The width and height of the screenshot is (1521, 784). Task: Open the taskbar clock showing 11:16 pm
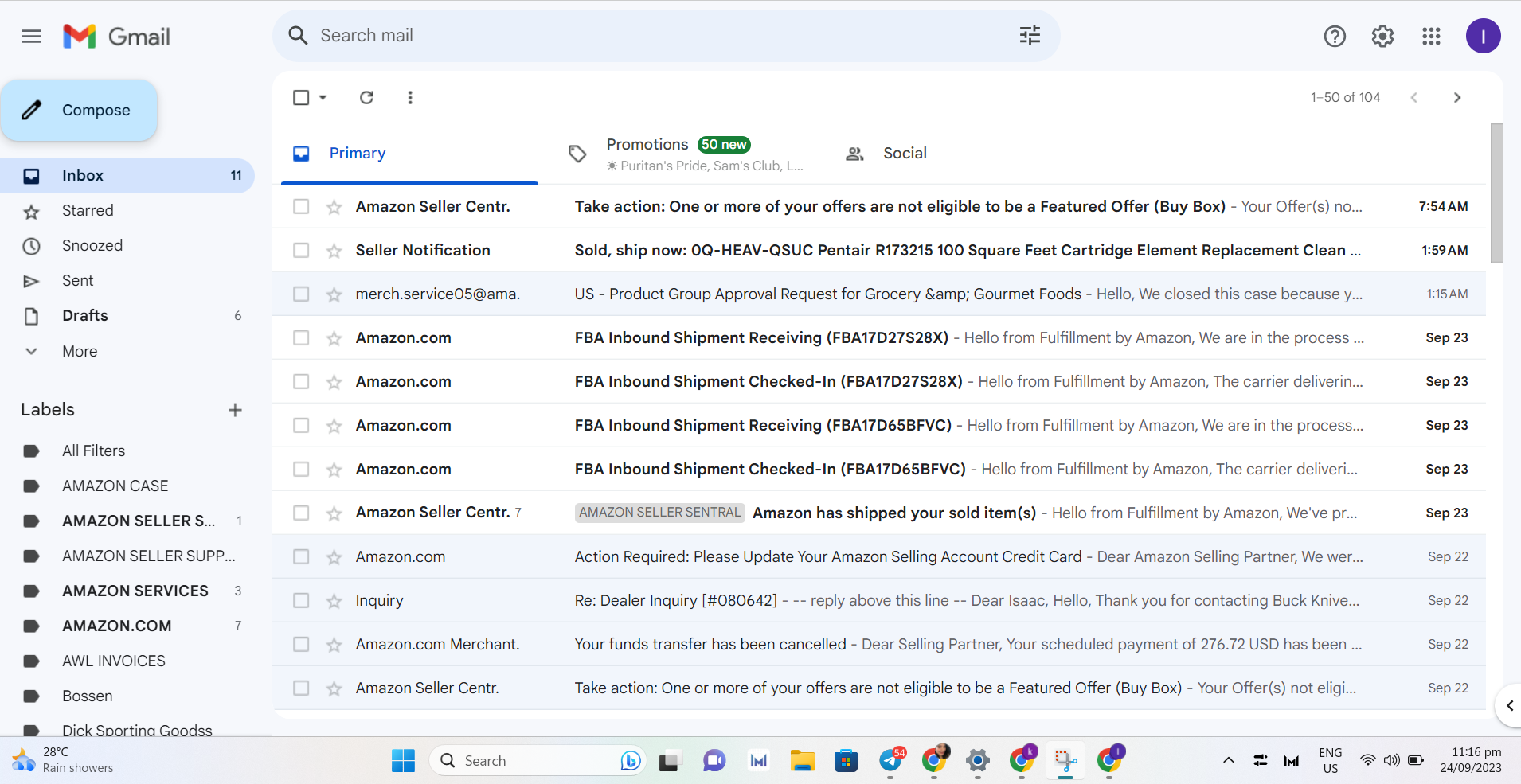pyautogui.click(x=1470, y=760)
